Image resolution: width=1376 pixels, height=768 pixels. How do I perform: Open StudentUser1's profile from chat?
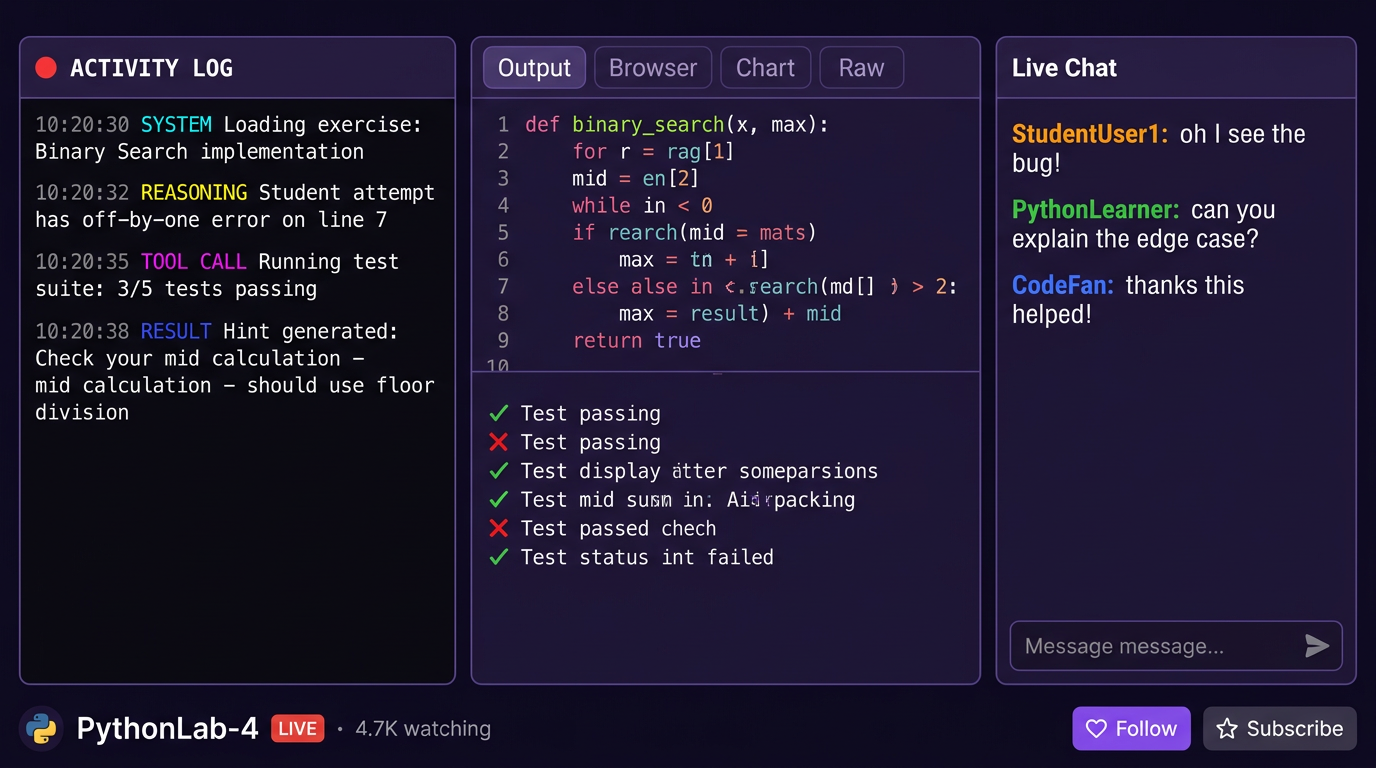[x=1089, y=135]
